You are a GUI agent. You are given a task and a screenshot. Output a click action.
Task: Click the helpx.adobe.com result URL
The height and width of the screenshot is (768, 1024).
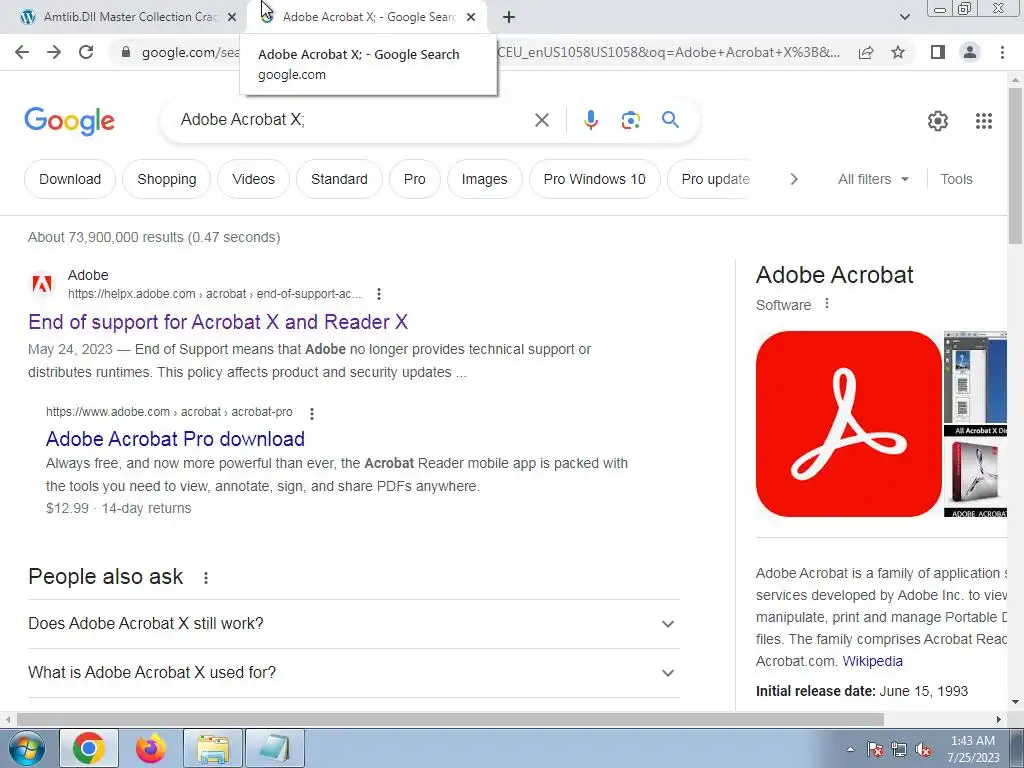tap(214, 294)
